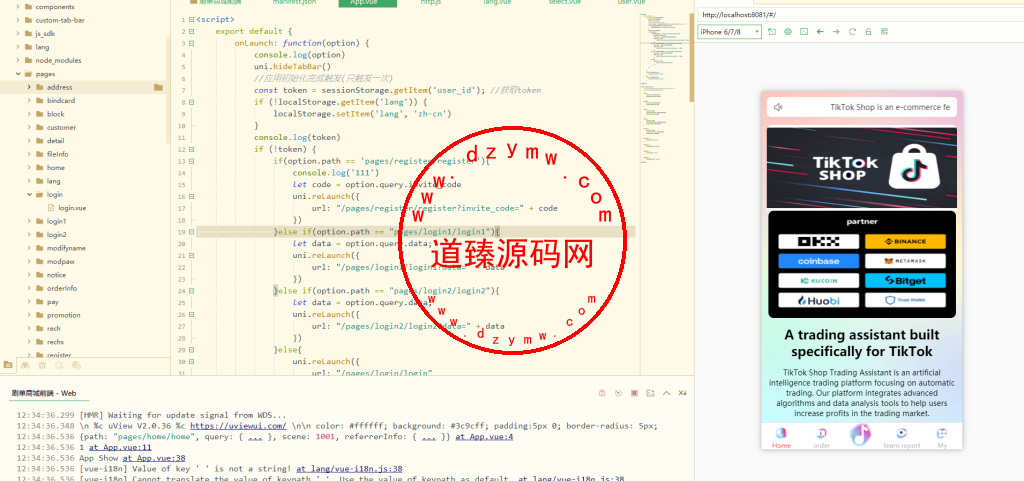Toggle the lock icon in preview toolbar

(x=868, y=31)
